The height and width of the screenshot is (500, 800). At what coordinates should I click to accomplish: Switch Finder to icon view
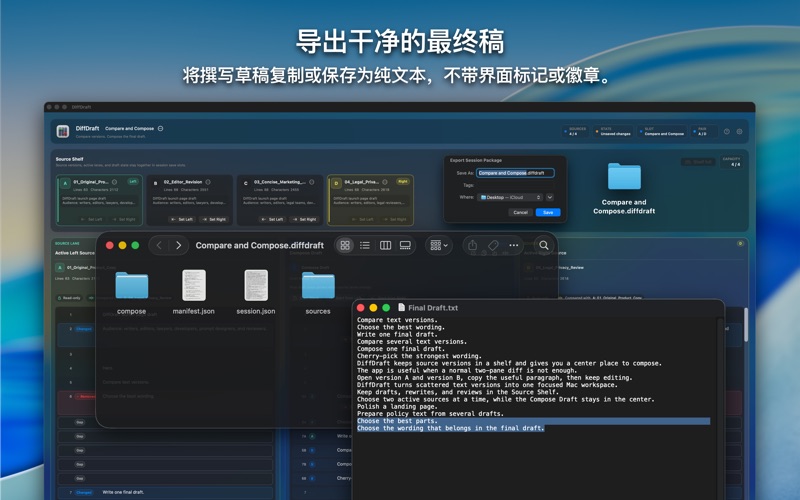coord(345,245)
